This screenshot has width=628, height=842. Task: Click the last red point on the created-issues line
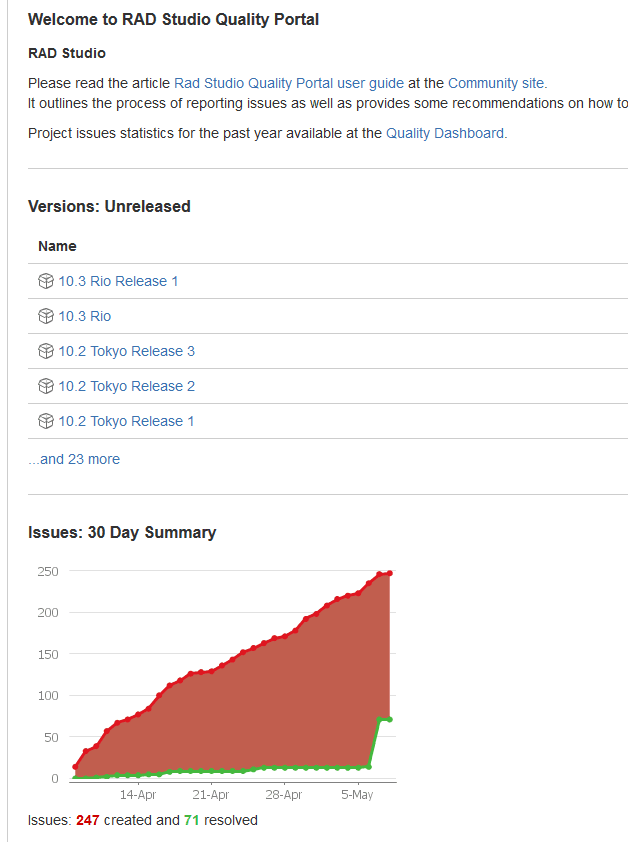point(389,574)
